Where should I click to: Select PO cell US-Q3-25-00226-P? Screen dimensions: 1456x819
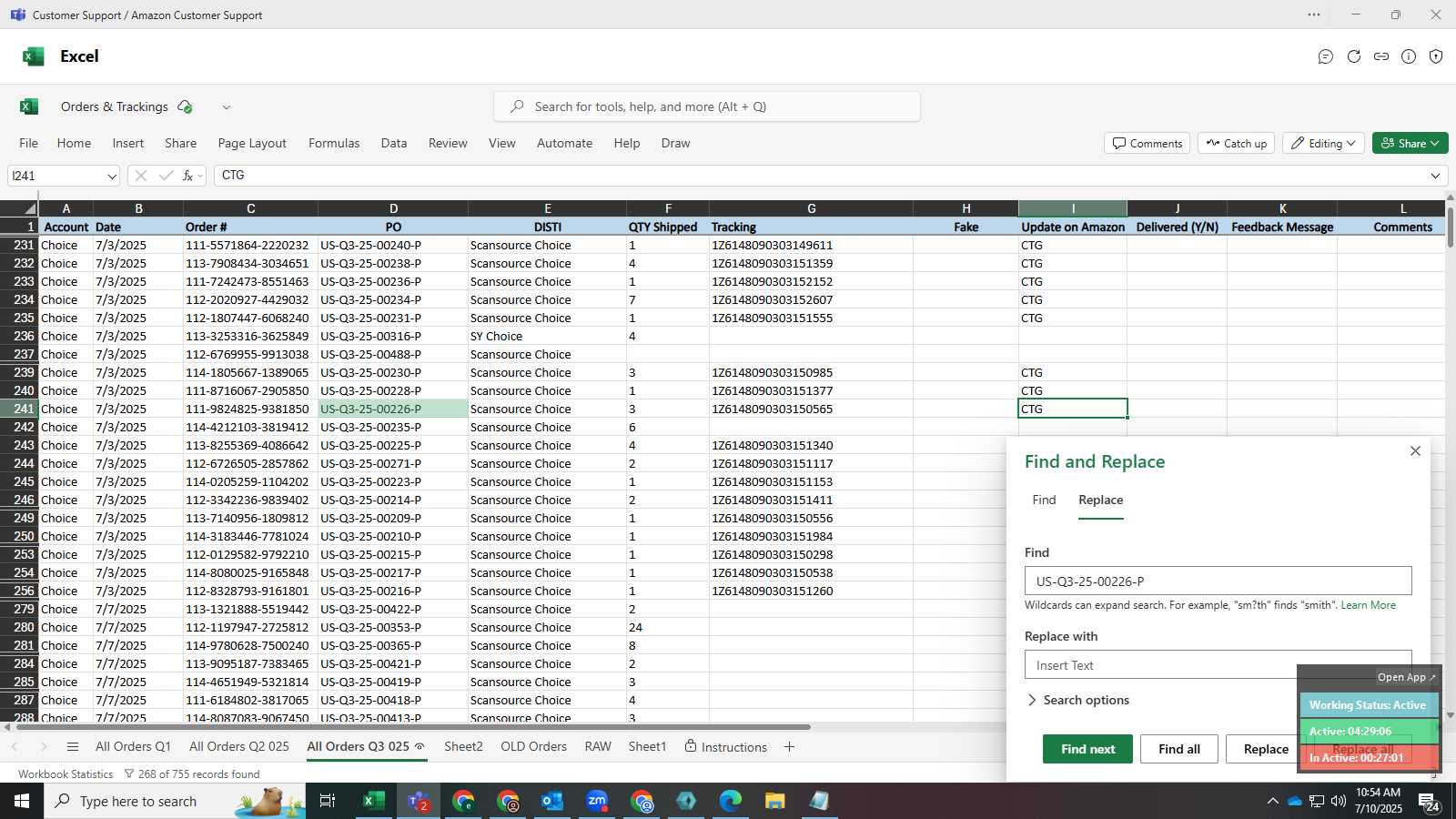point(393,409)
